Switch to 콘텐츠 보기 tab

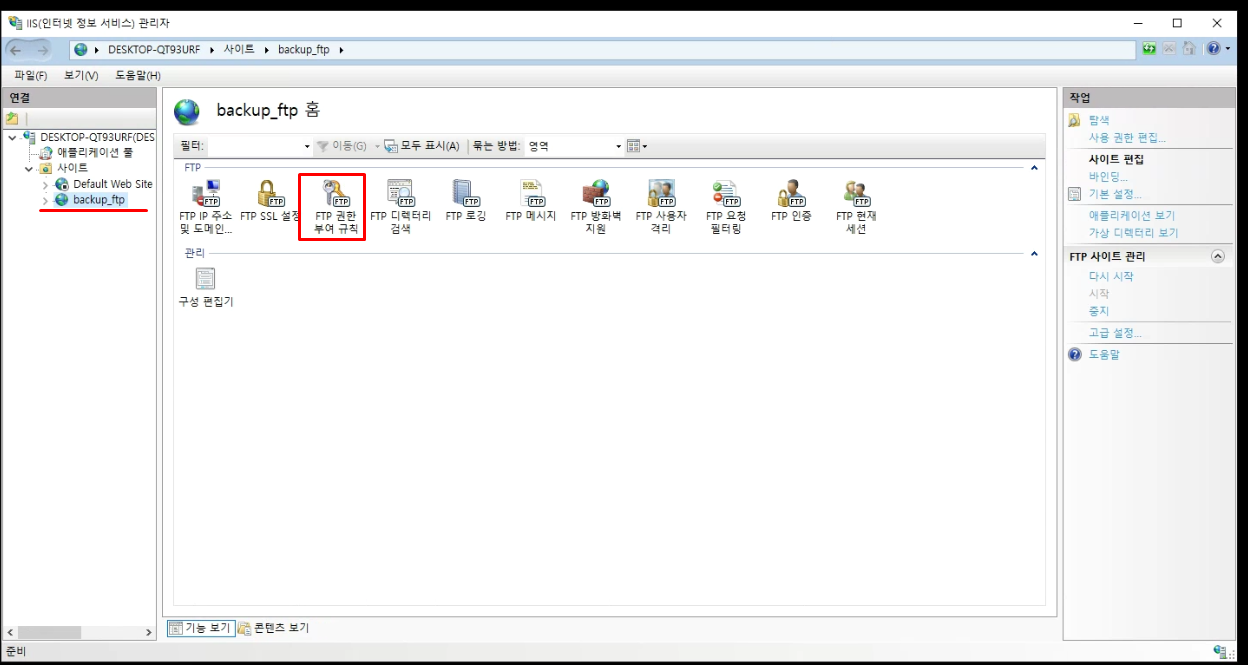(x=273, y=628)
